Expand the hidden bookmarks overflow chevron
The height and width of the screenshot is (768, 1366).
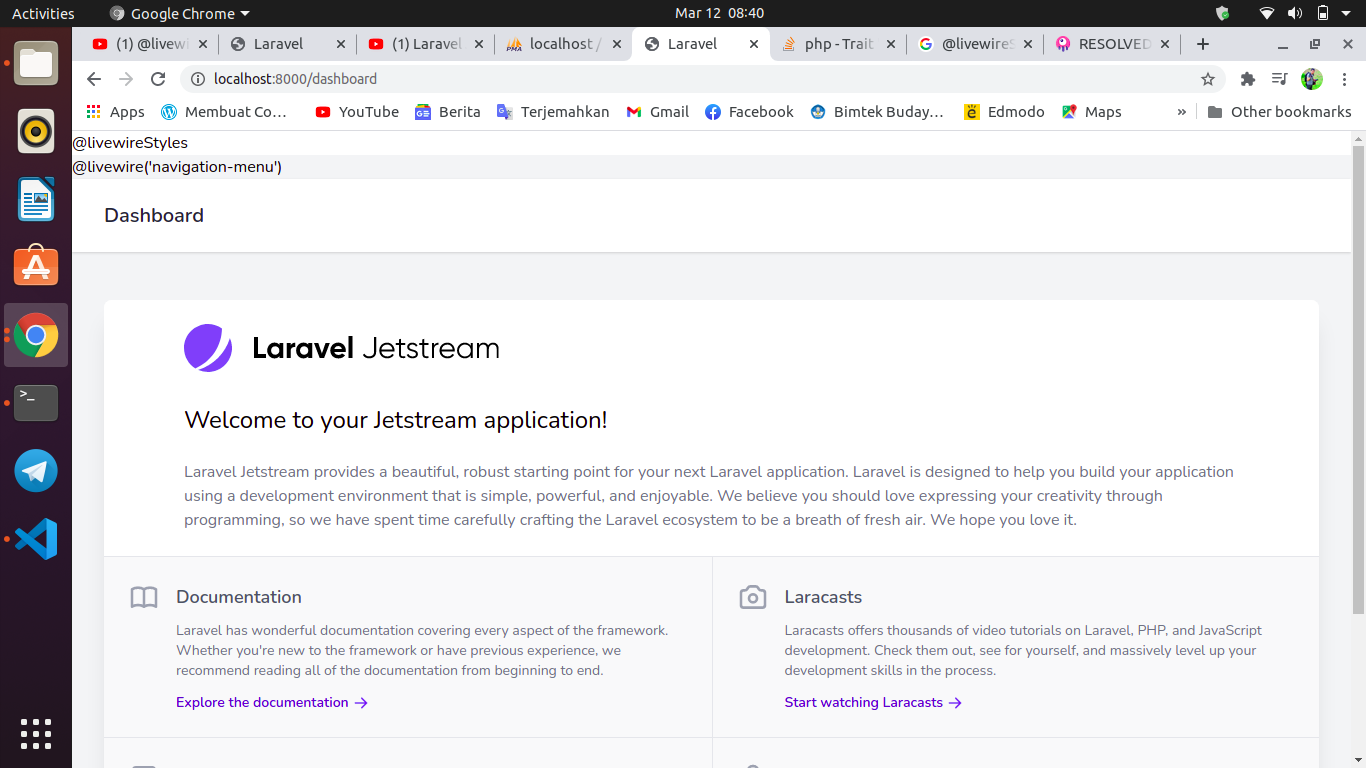[x=1182, y=112]
